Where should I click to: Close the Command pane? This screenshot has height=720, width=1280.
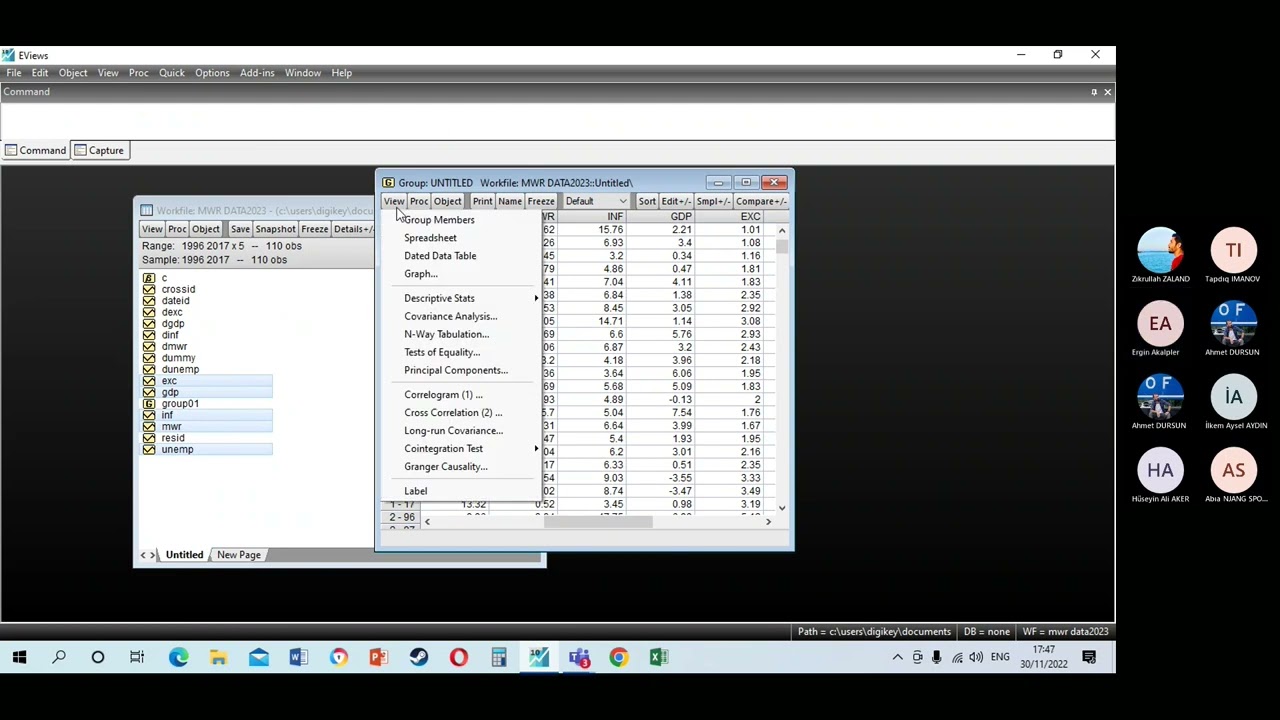(x=1107, y=92)
